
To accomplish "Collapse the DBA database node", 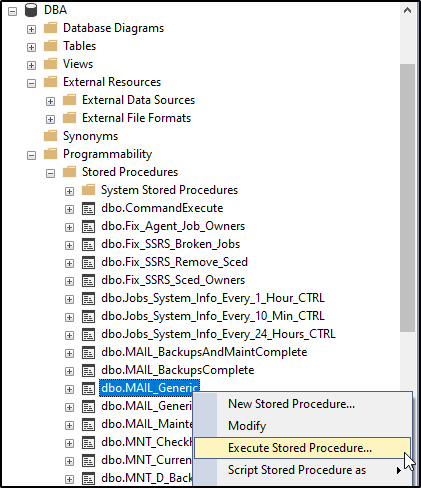I will 12,11.
